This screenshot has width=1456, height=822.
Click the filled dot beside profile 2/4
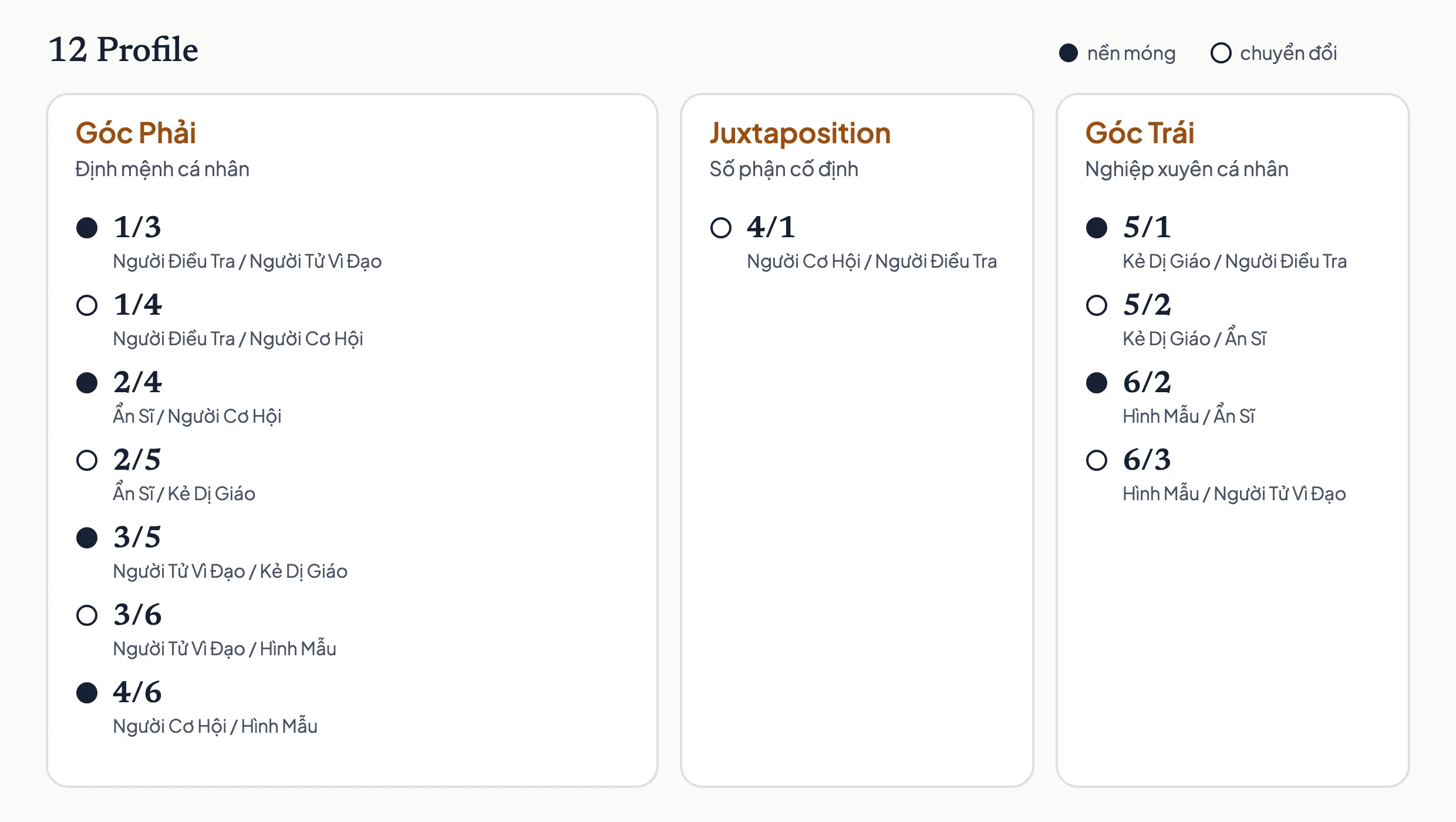click(x=87, y=383)
